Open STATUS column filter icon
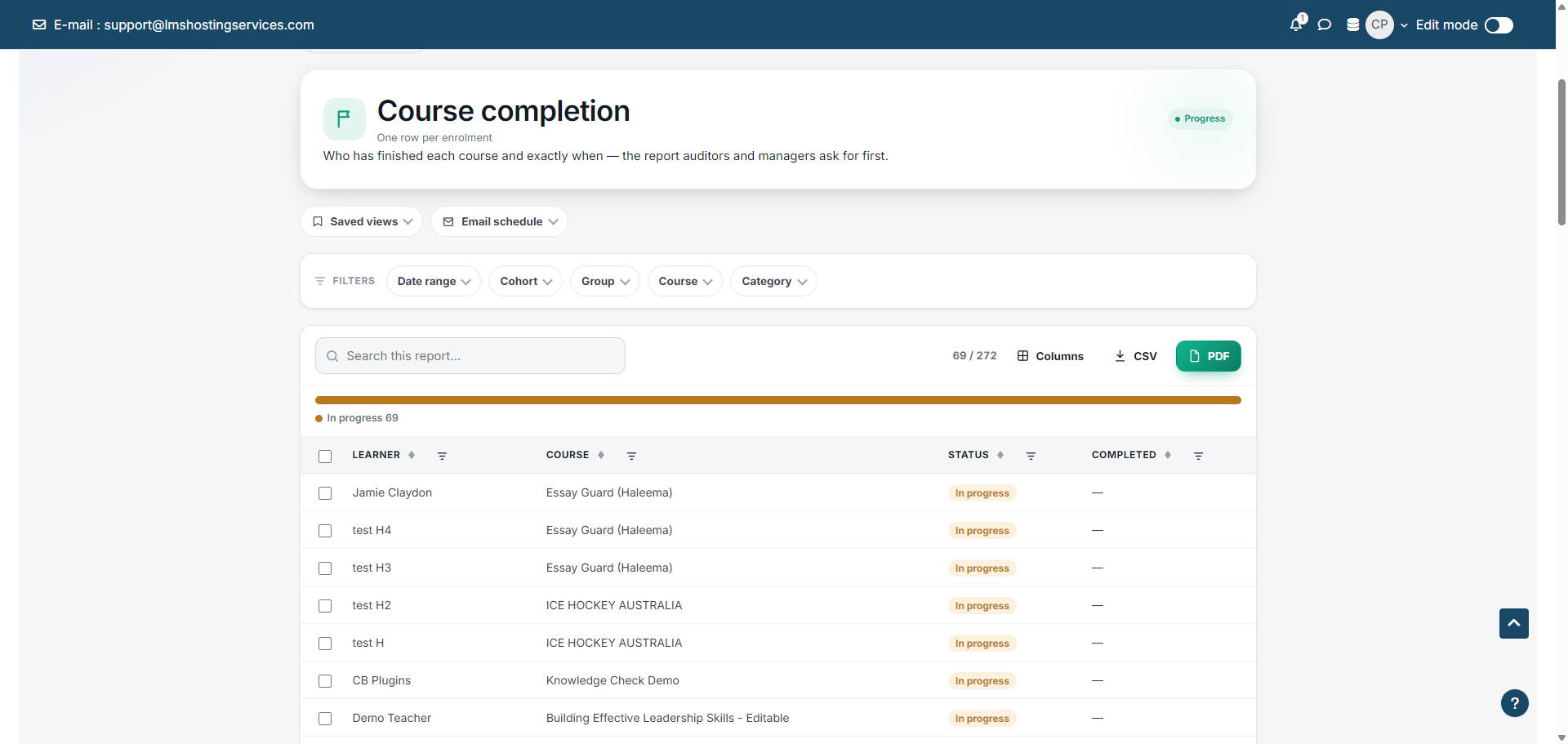The height and width of the screenshot is (744, 1568). (1031, 456)
